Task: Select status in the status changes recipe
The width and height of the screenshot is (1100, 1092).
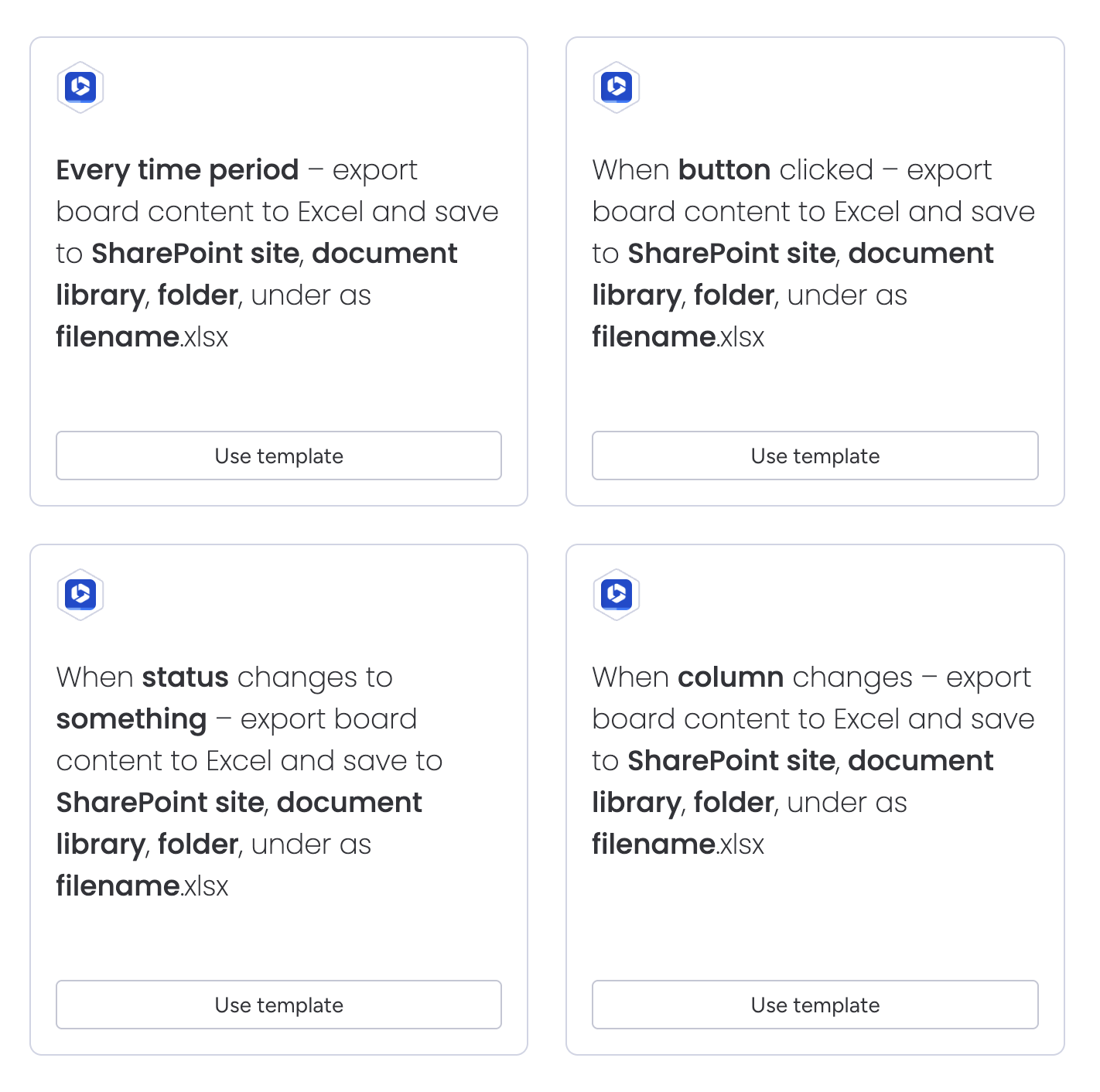Action: (x=185, y=678)
